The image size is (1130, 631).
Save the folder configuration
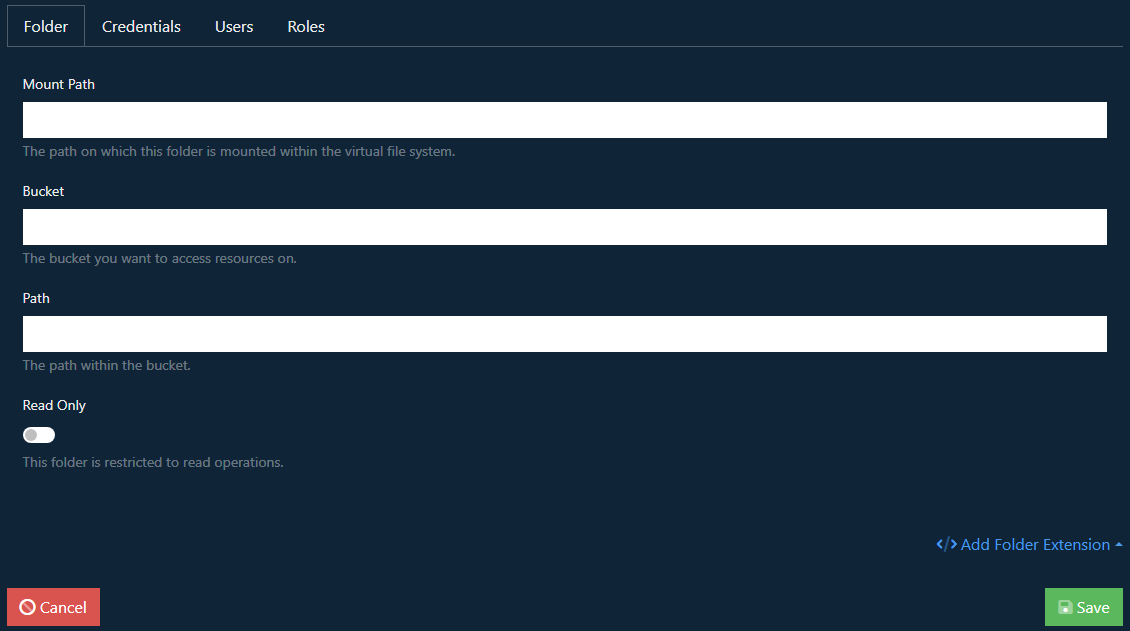click(x=1083, y=607)
